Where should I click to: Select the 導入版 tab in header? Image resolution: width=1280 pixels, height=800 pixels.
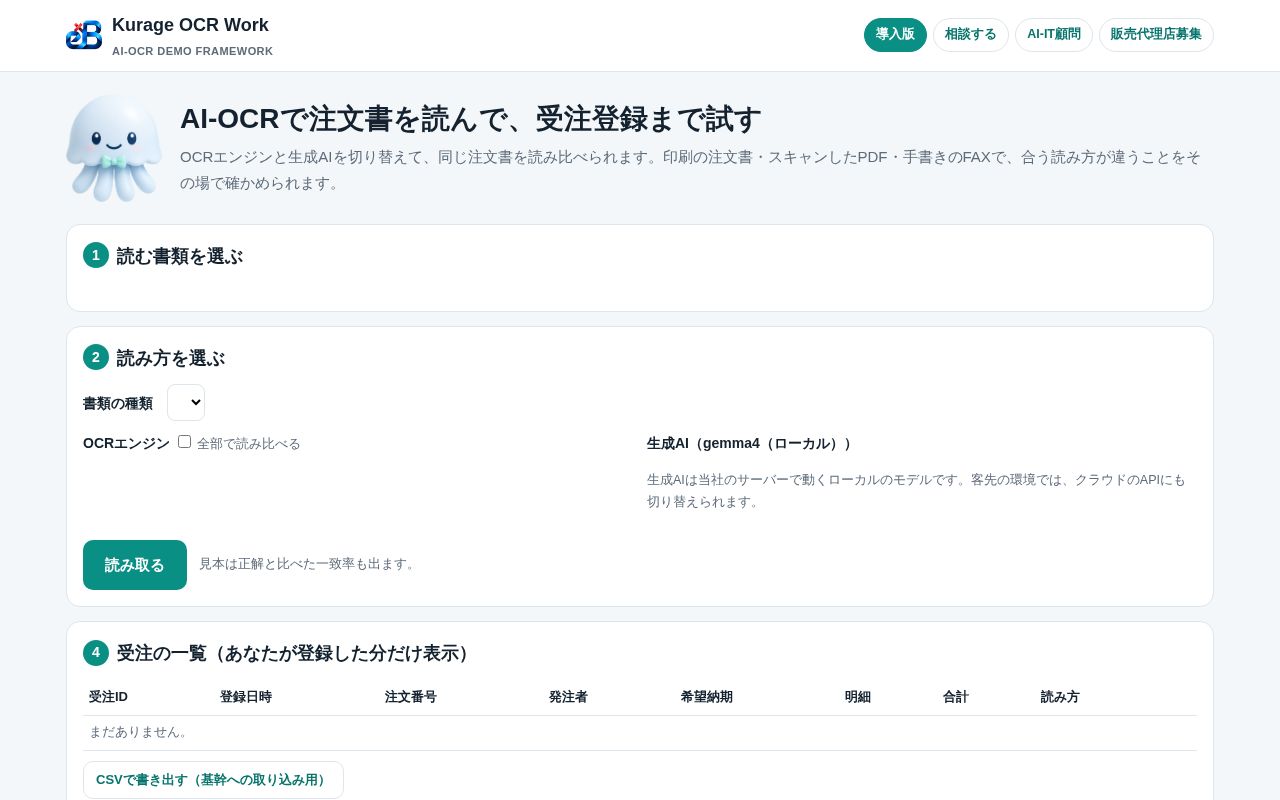click(895, 35)
